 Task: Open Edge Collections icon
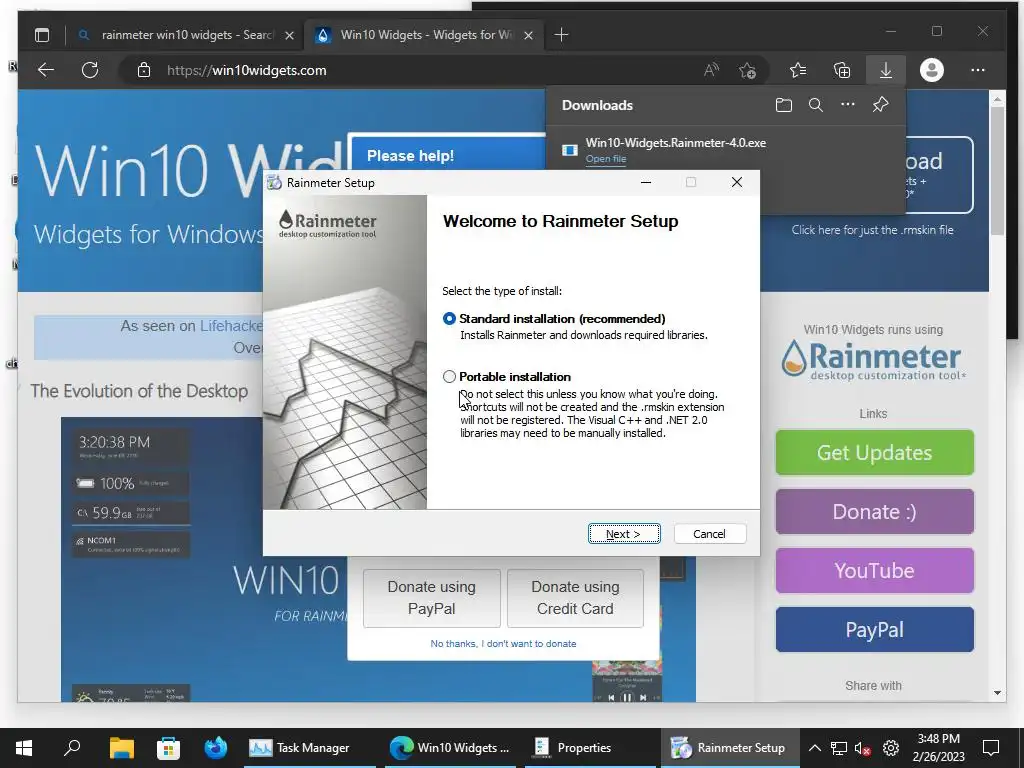(x=842, y=70)
